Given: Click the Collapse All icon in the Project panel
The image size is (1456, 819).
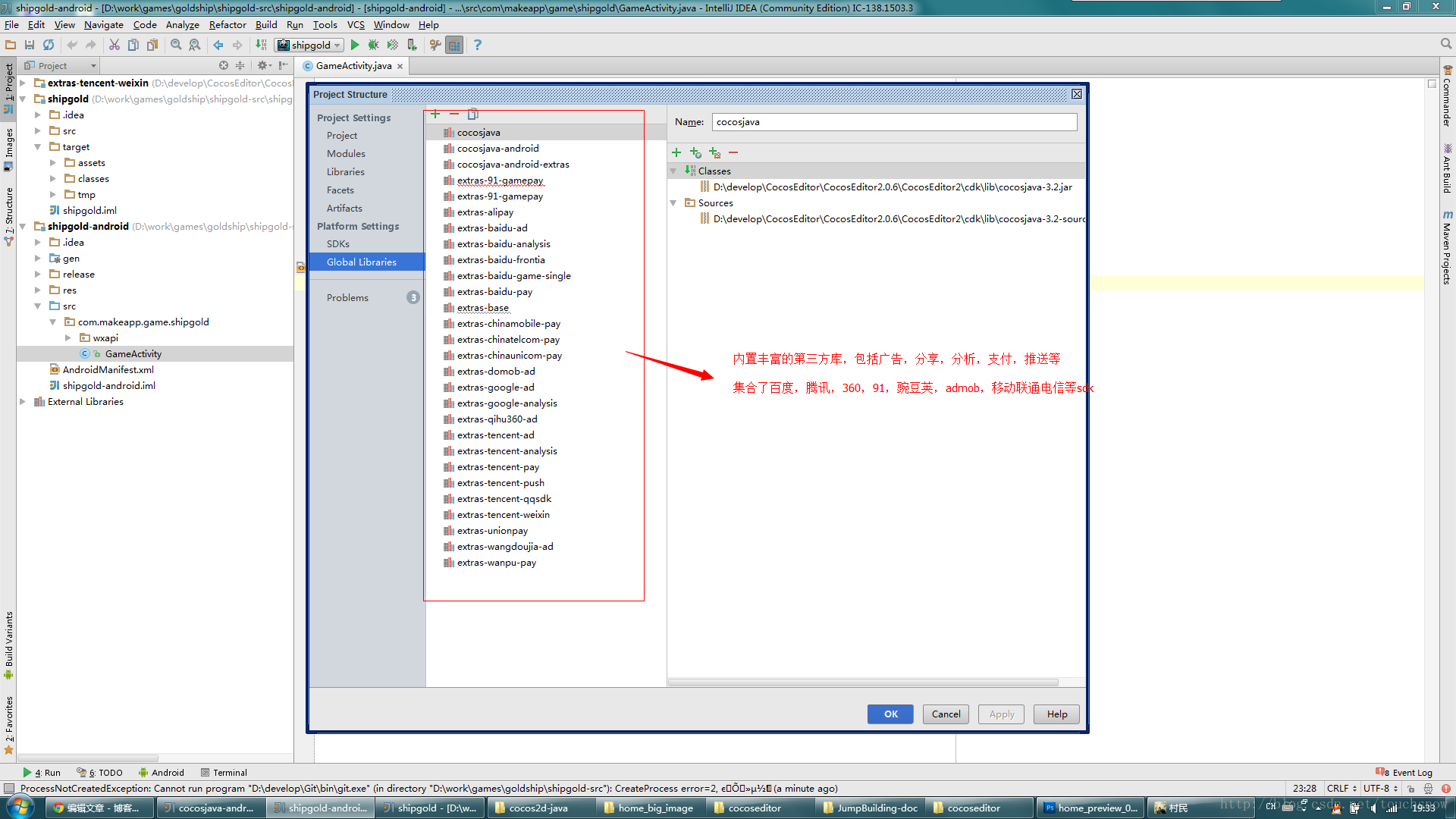Looking at the screenshot, I should pos(240,66).
